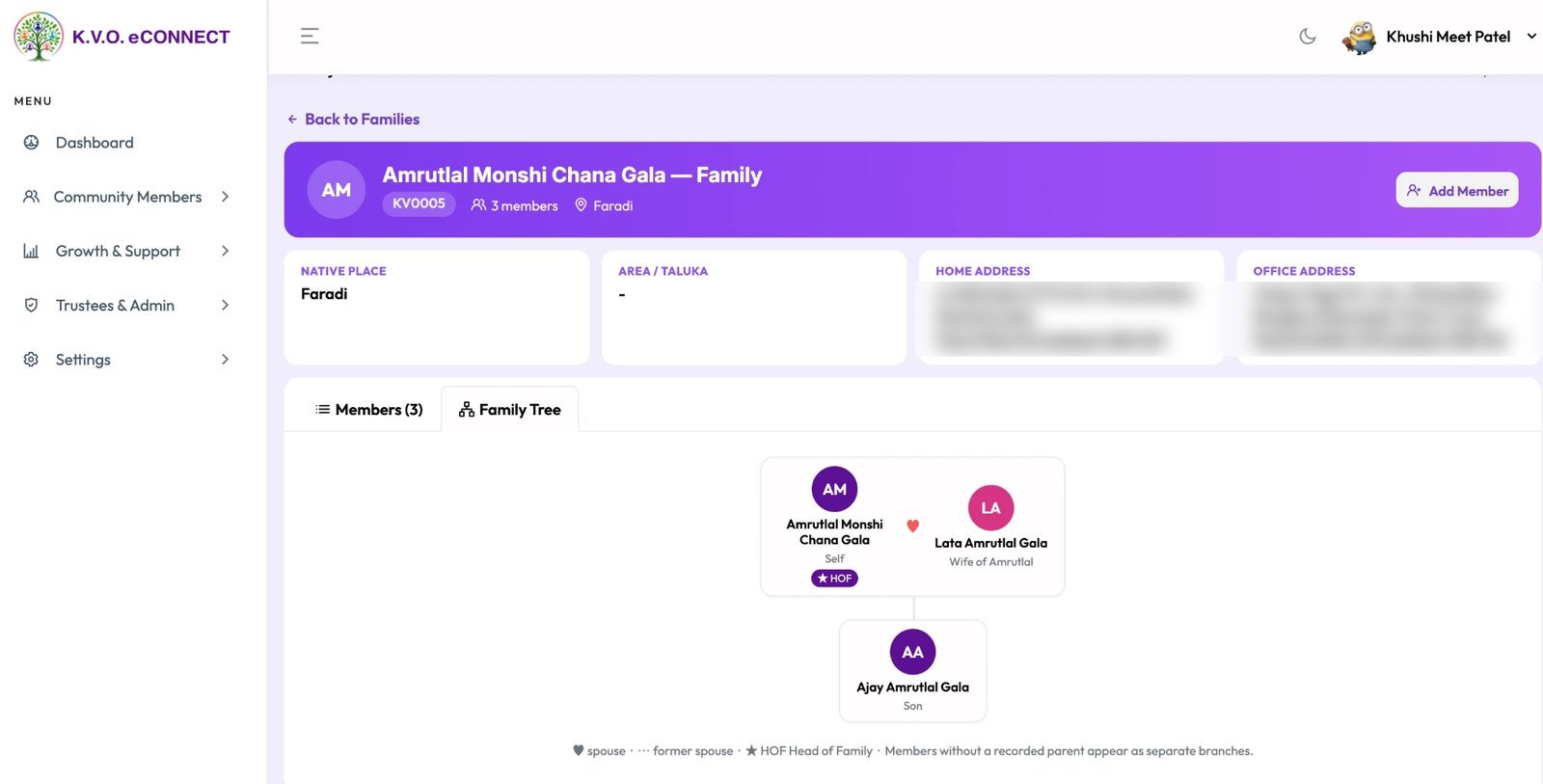This screenshot has height=784, width=1543.
Task: Click the Home Address card
Action: click(1071, 308)
